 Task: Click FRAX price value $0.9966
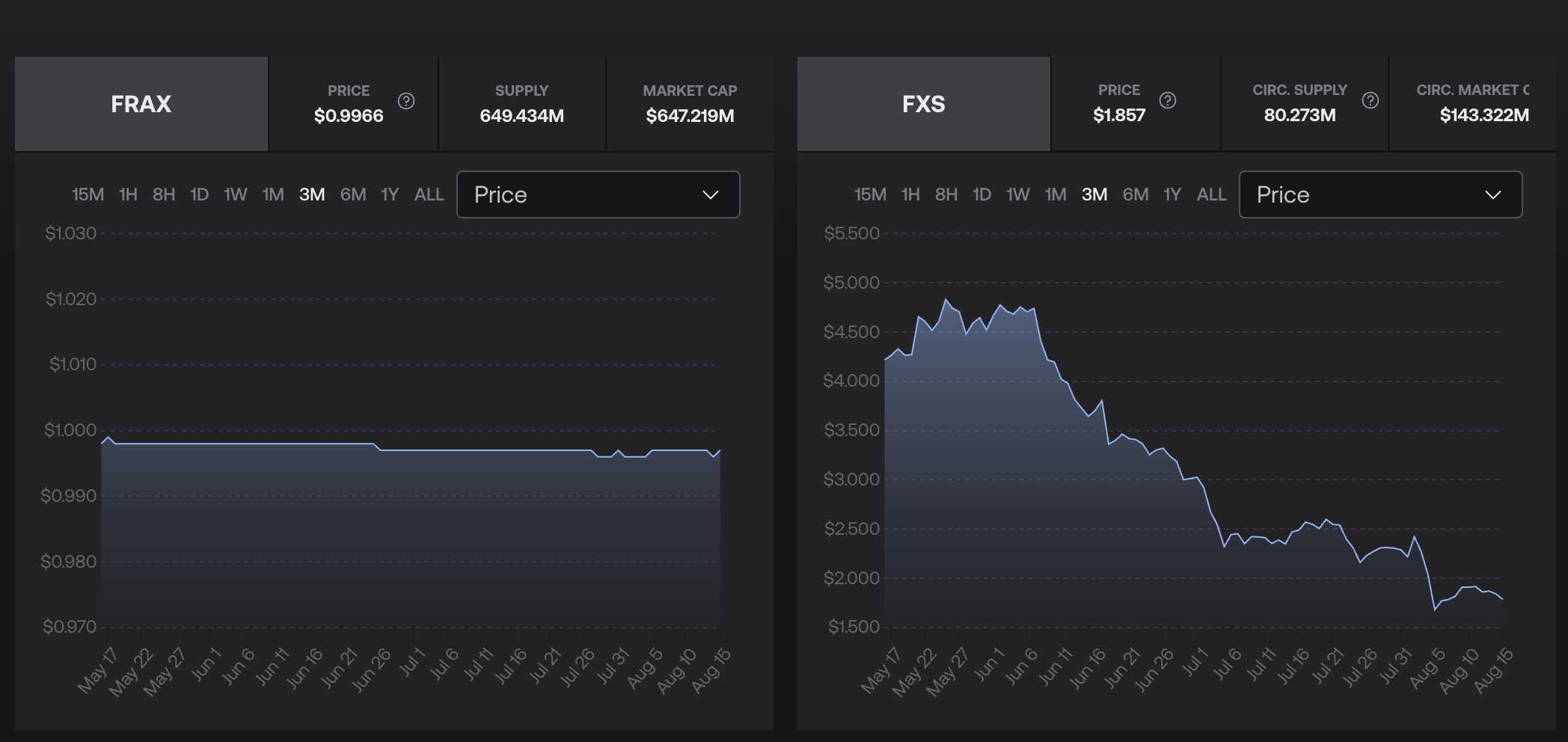pos(349,116)
